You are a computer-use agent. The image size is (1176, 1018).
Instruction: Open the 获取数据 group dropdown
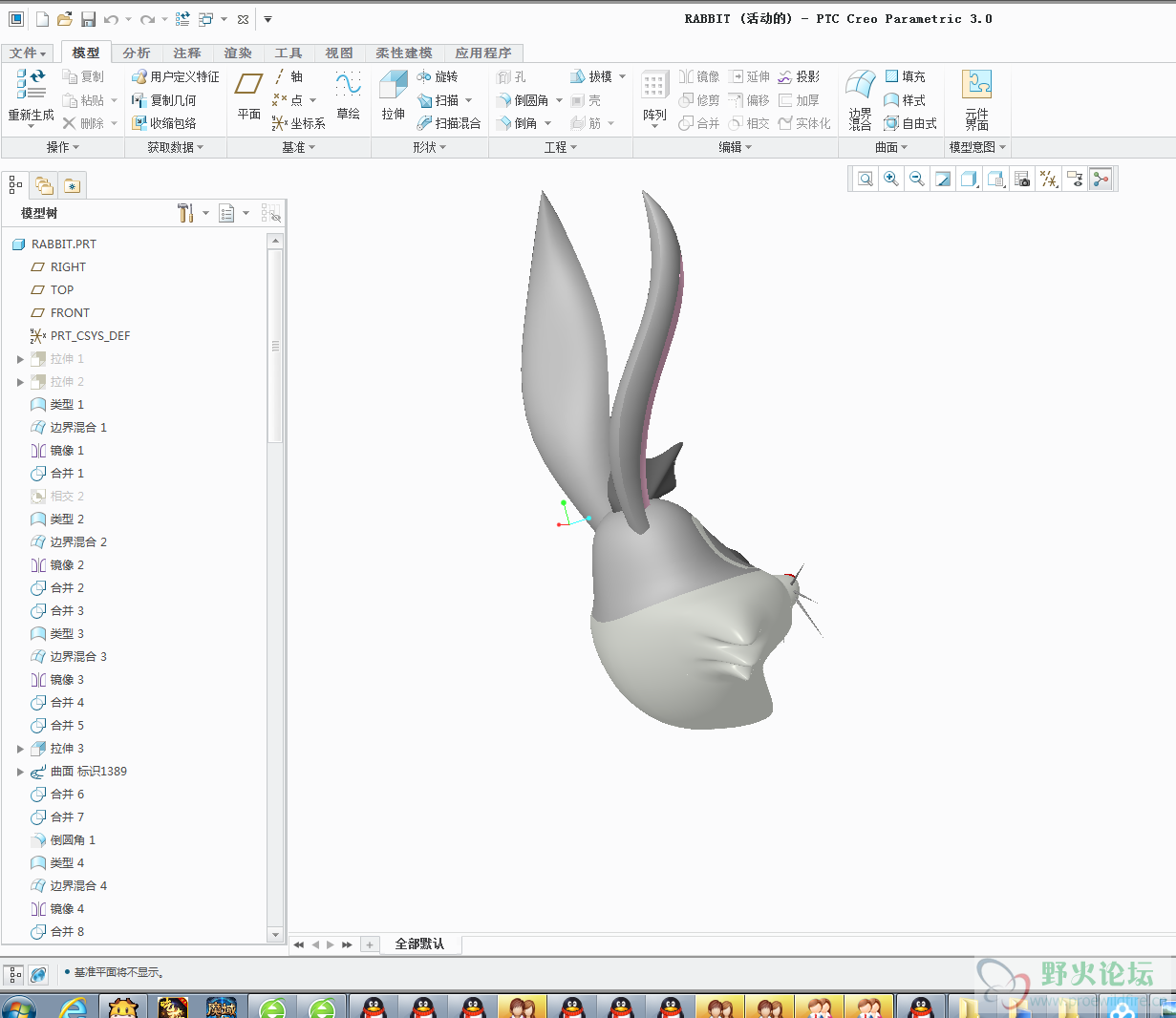[x=176, y=147]
